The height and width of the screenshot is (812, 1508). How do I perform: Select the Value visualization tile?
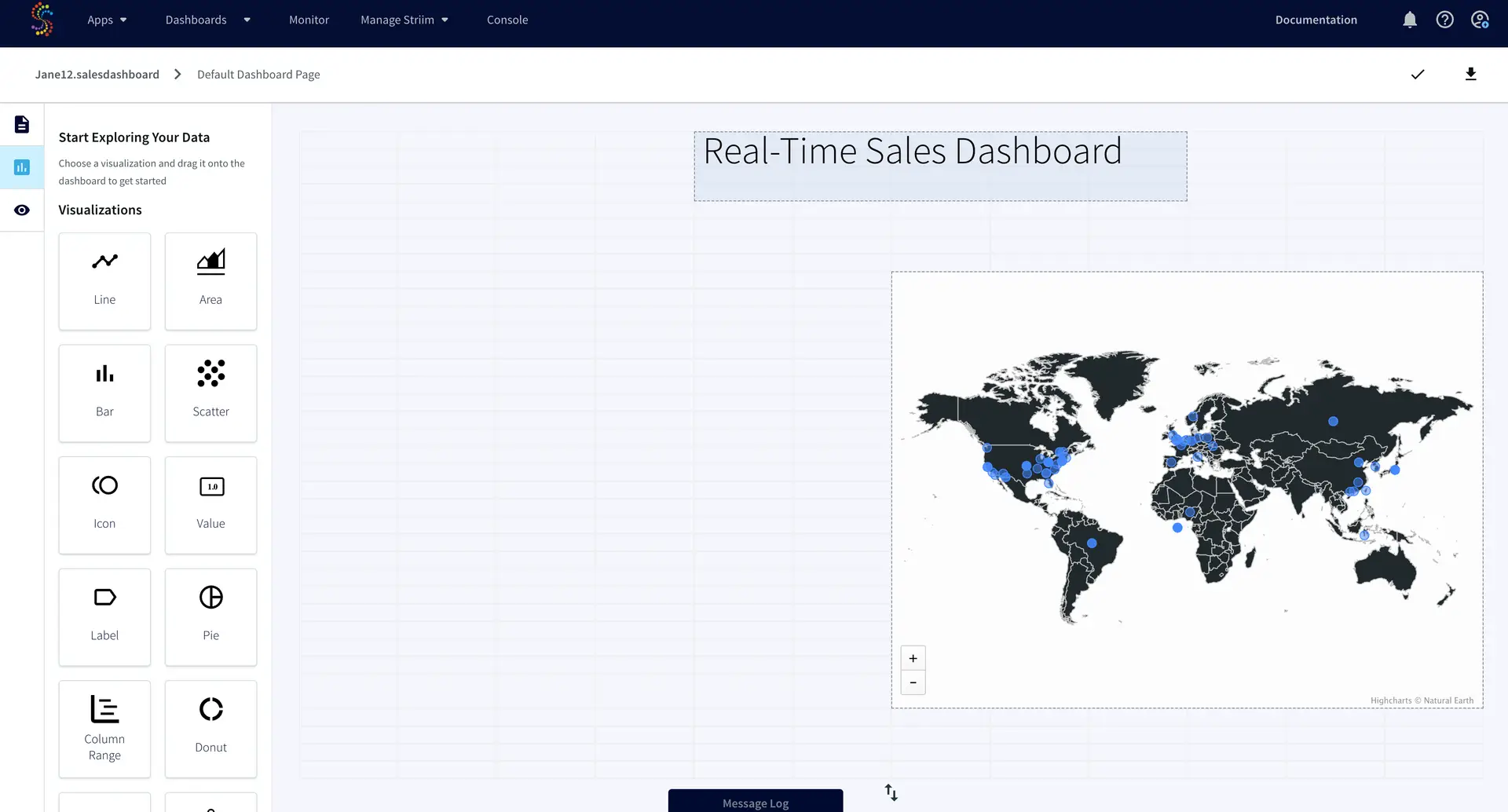[210, 505]
